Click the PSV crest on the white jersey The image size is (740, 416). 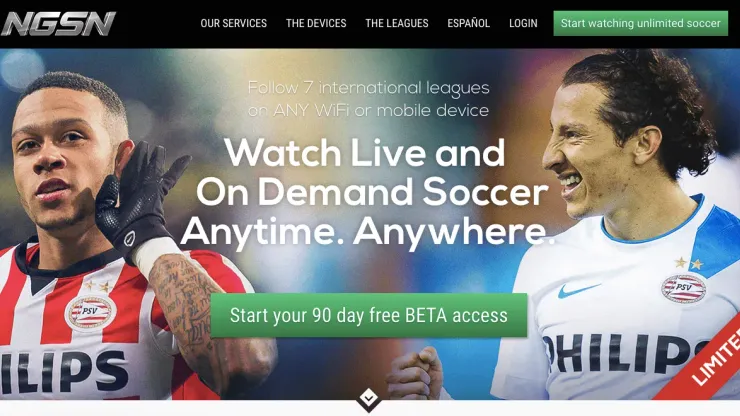683,288
